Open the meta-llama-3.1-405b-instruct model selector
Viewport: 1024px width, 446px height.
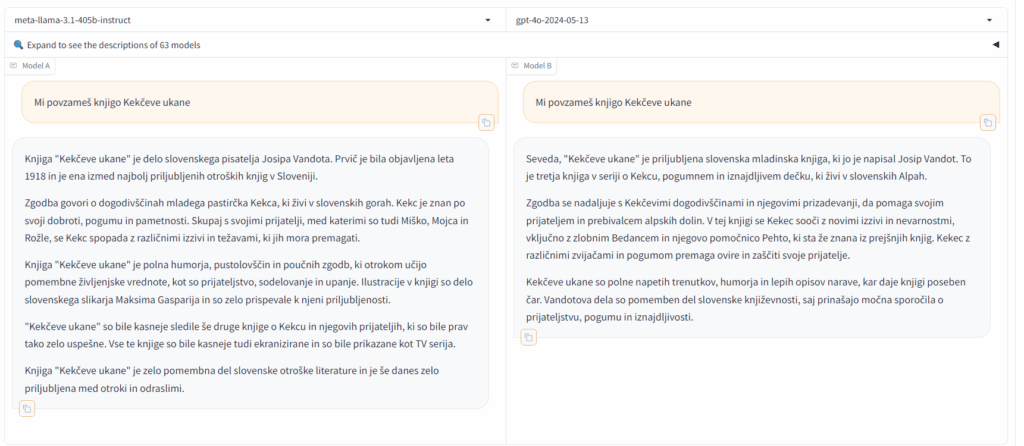pos(250,19)
